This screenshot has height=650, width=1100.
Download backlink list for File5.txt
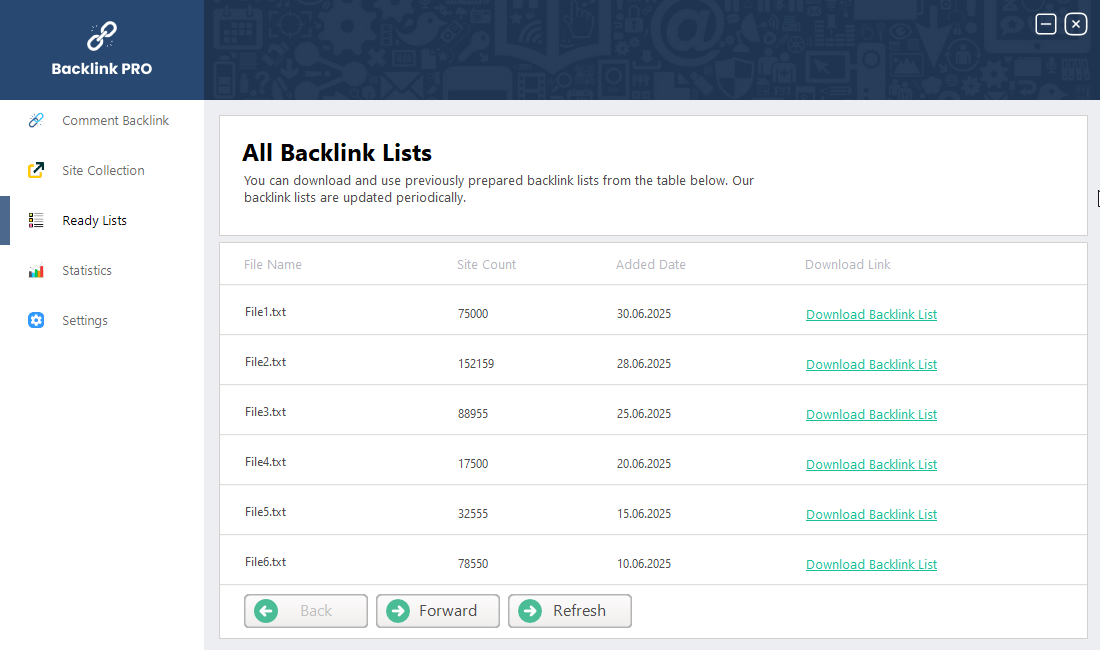coord(871,515)
